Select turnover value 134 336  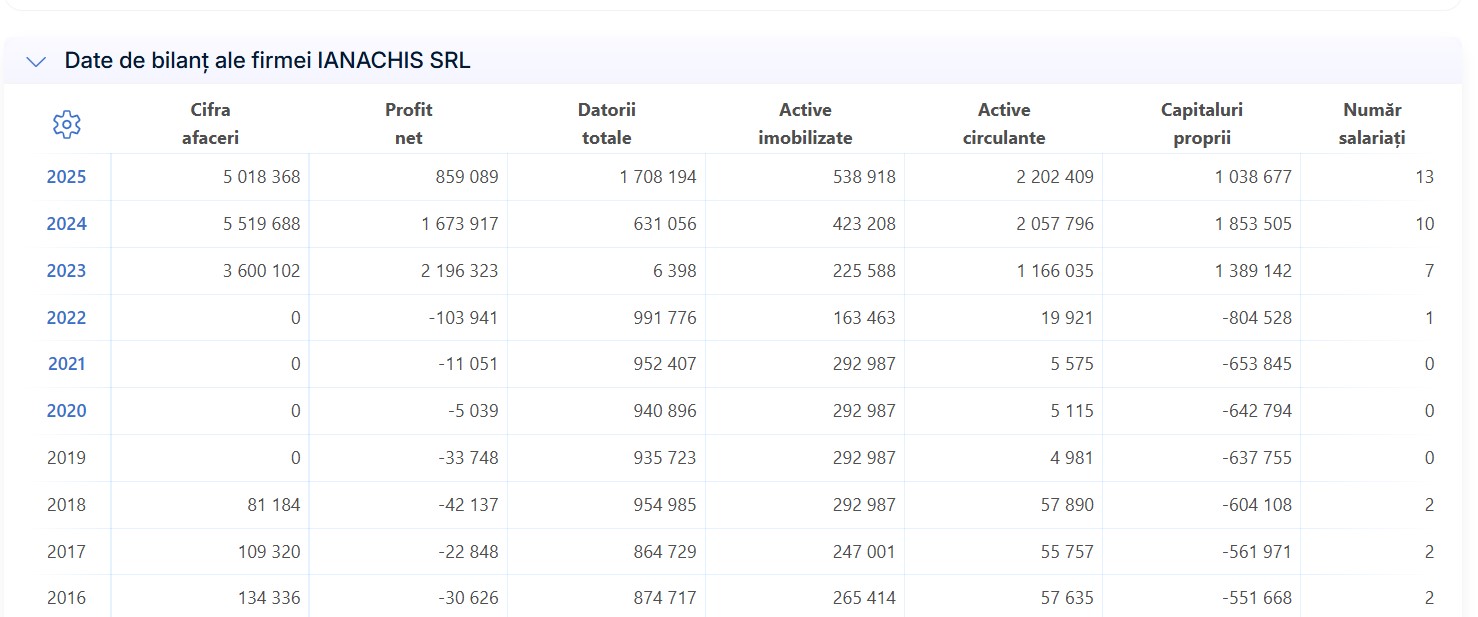point(269,598)
